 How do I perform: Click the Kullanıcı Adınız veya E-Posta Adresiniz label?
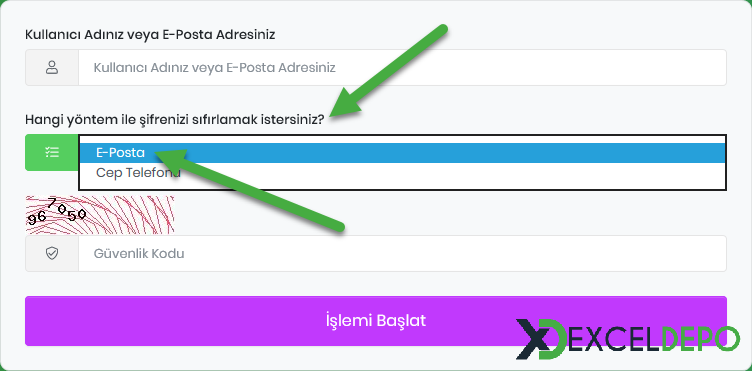tap(150, 35)
